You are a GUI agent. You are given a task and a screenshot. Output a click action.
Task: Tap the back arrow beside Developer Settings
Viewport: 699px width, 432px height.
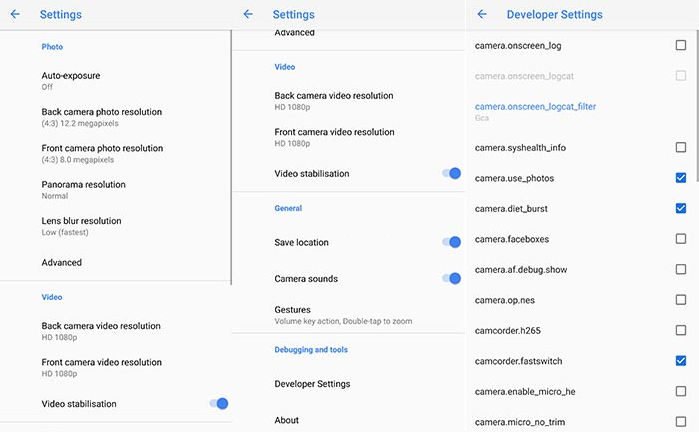pos(482,15)
